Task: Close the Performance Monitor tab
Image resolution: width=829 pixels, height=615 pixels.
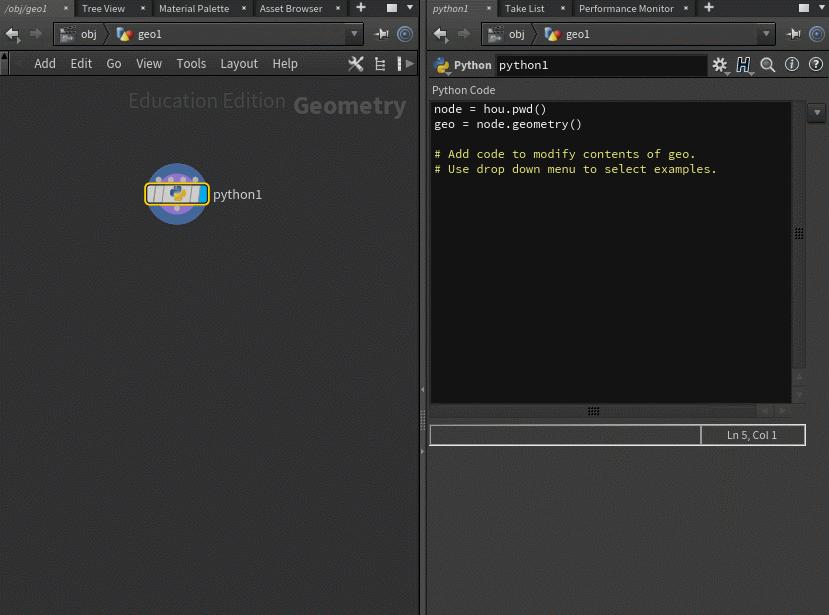Action: [x=686, y=8]
